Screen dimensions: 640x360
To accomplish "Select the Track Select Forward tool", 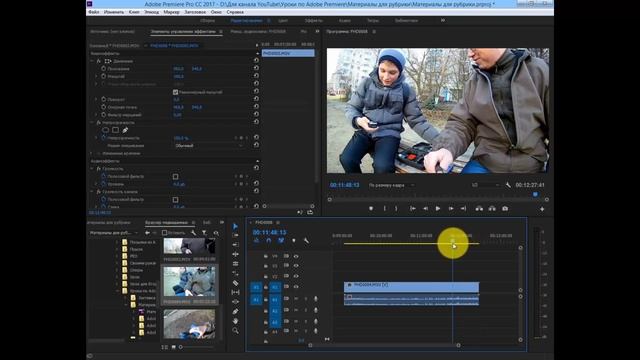I will tap(236, 235).
